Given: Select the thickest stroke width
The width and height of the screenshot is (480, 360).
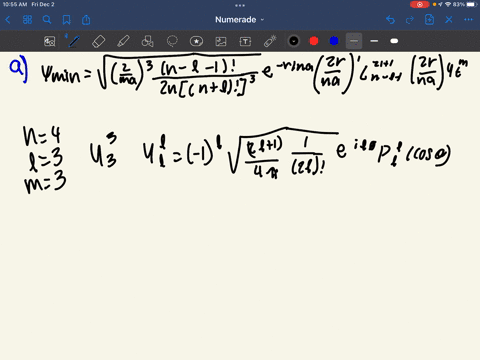Looking at the screenshot, I should (394, 41).
